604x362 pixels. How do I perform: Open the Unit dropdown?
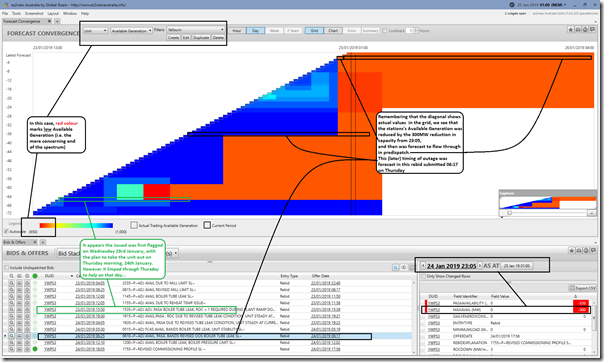pyautogui.click(x=96, y=30)
